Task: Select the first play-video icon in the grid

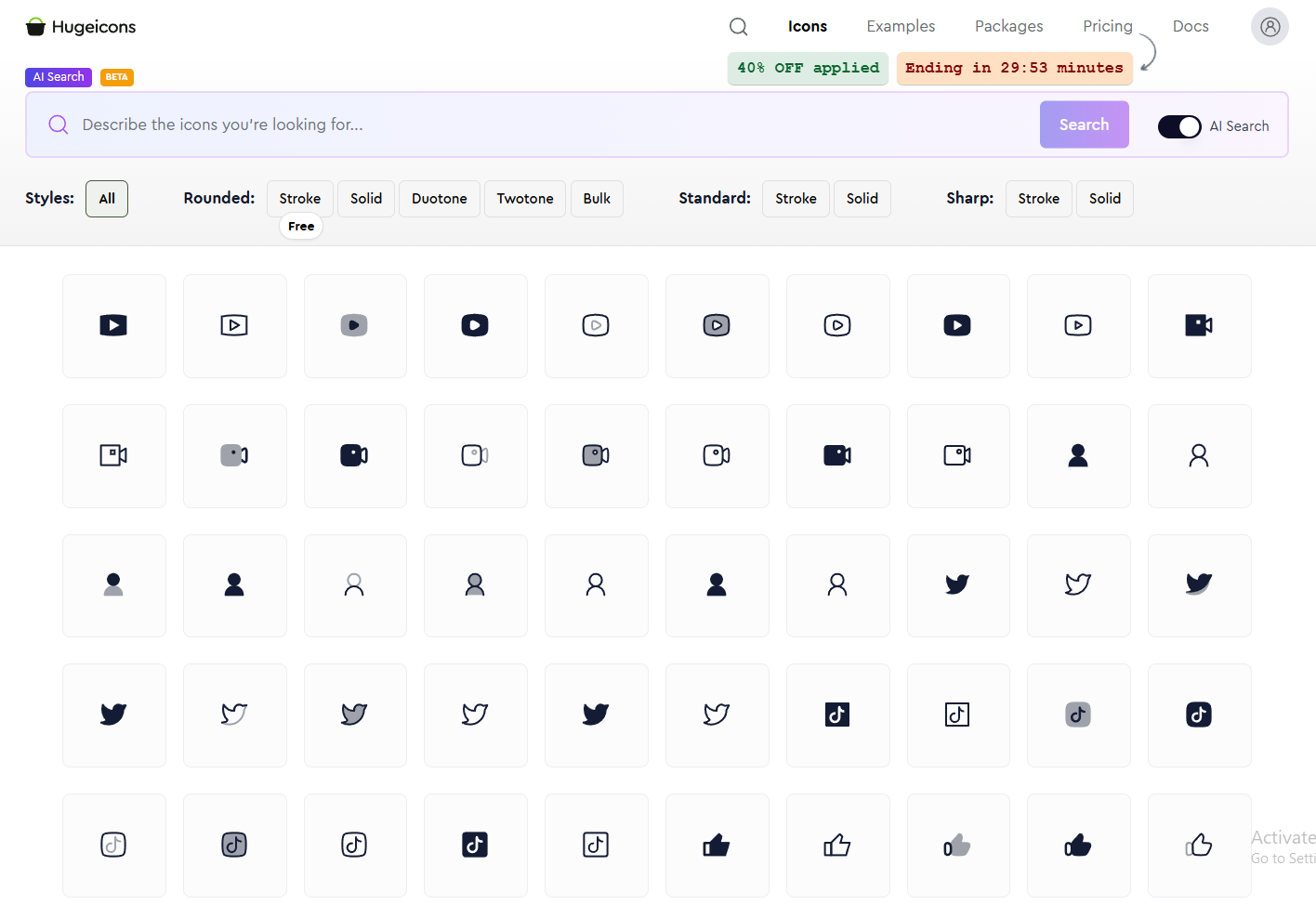Action: 113,326
